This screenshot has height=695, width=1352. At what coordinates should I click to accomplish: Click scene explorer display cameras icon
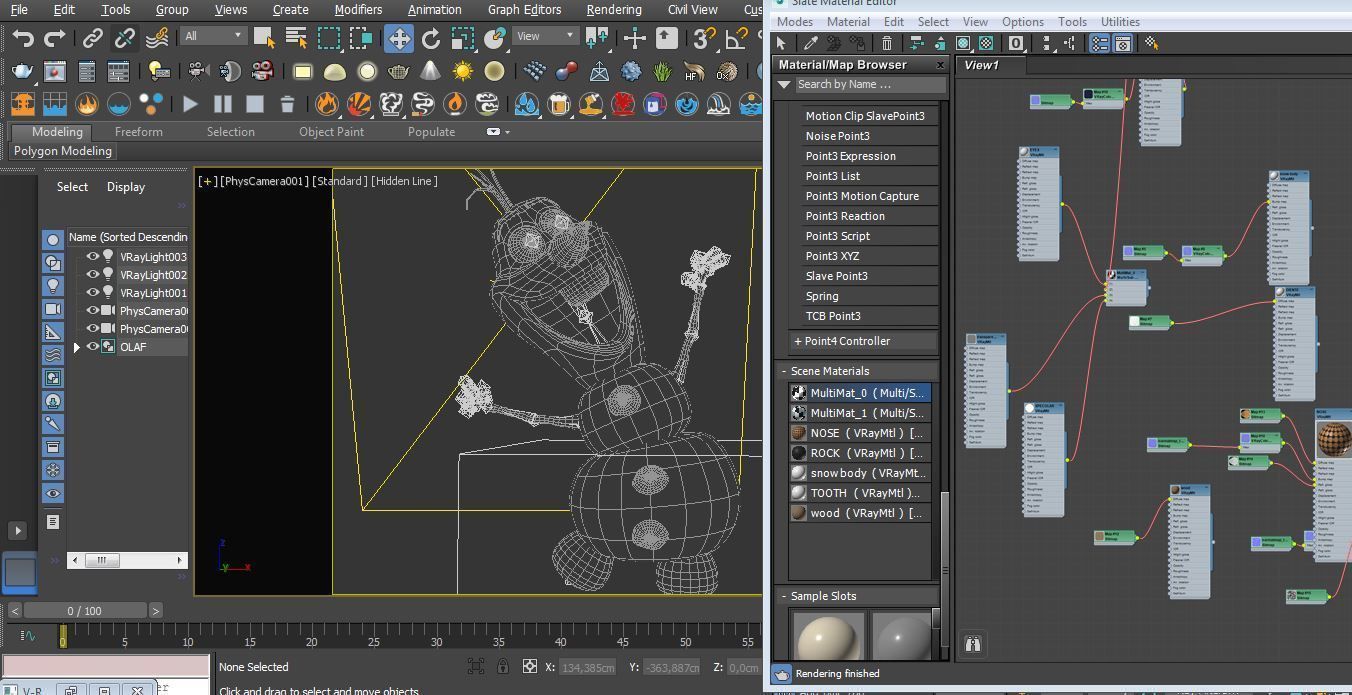point(53,309)
